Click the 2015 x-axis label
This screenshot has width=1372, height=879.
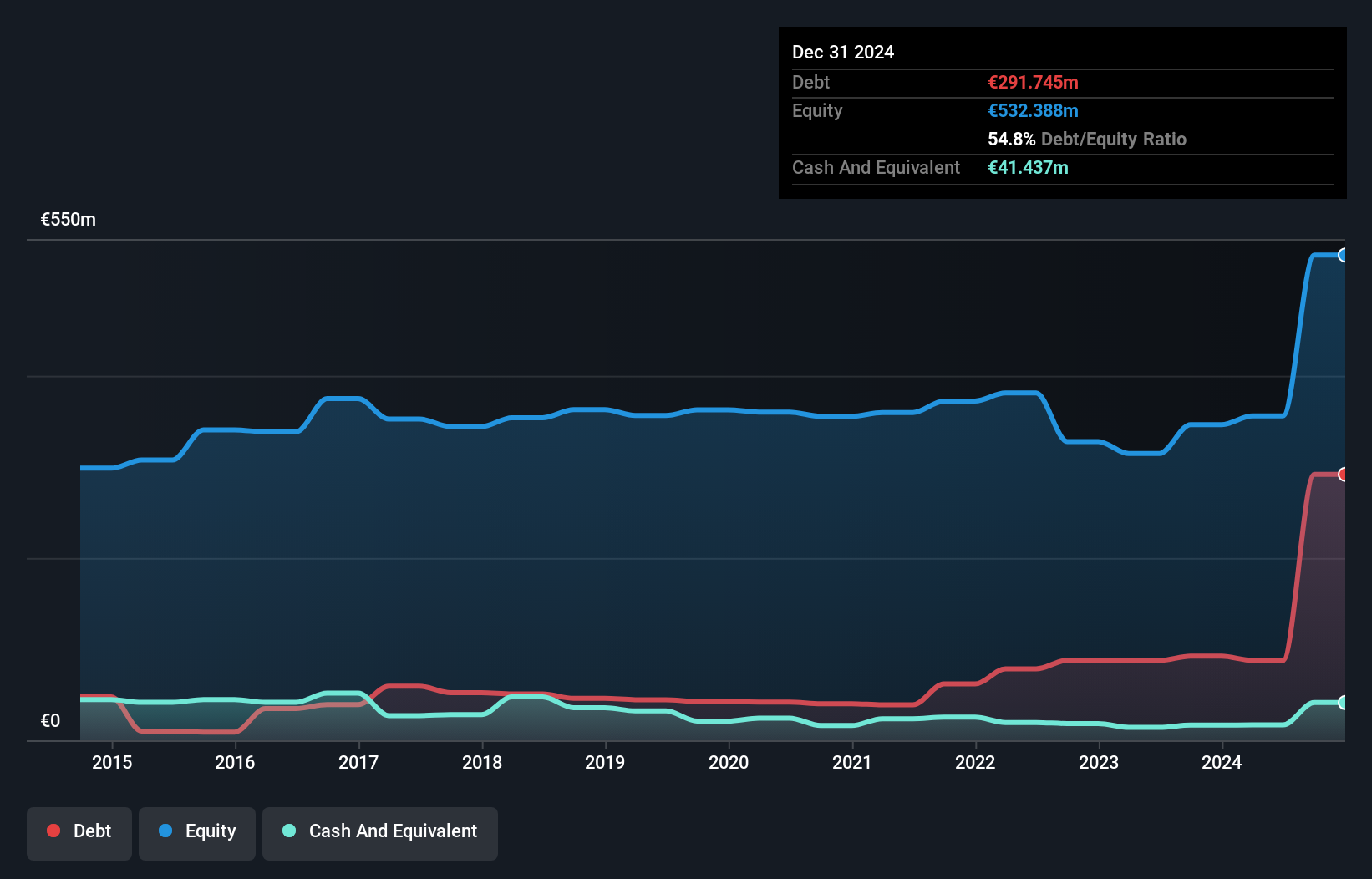[x=112, y=762]
